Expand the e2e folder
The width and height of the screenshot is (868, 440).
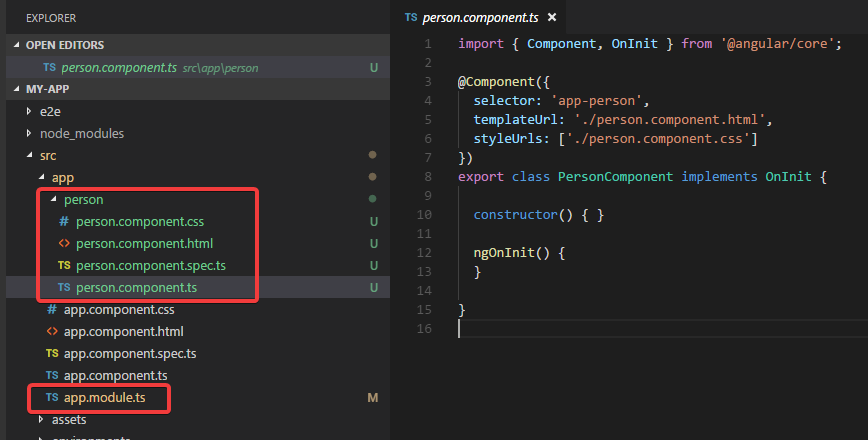tap(29, 112)
